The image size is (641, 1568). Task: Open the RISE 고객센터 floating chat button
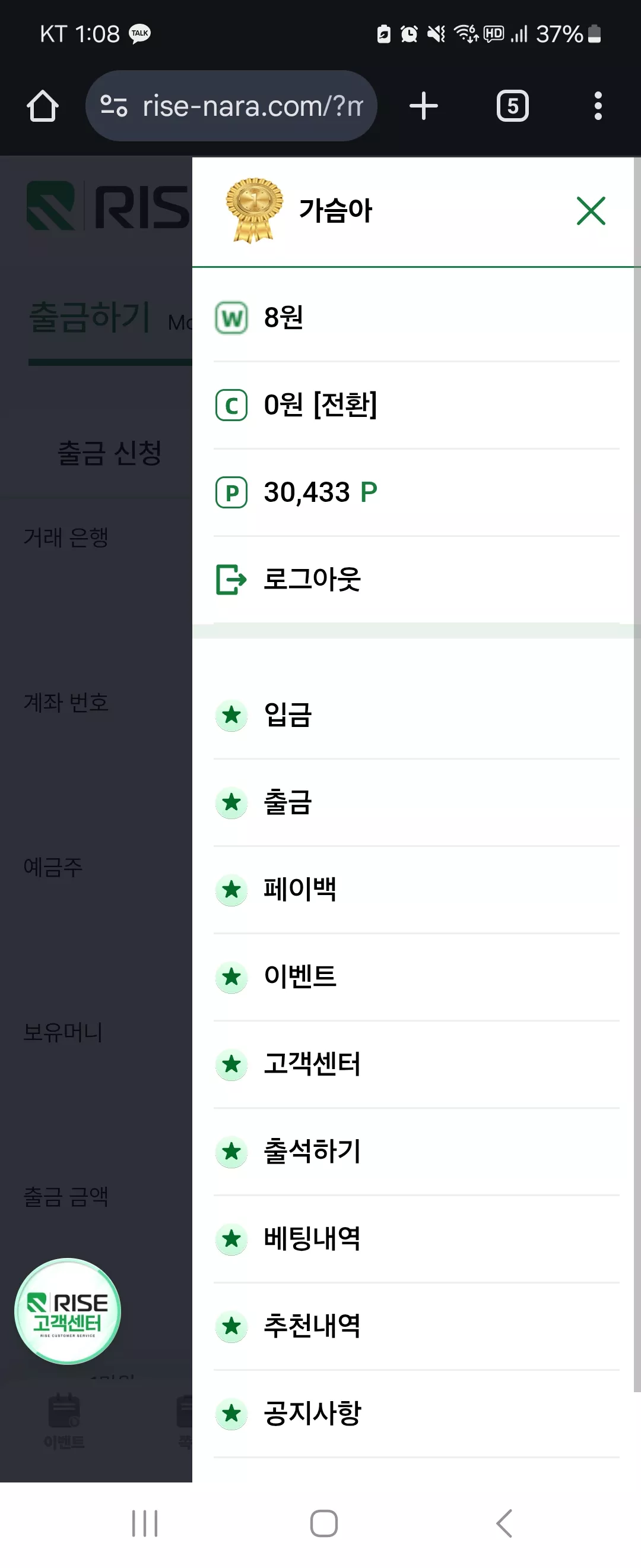[68, 1310]
